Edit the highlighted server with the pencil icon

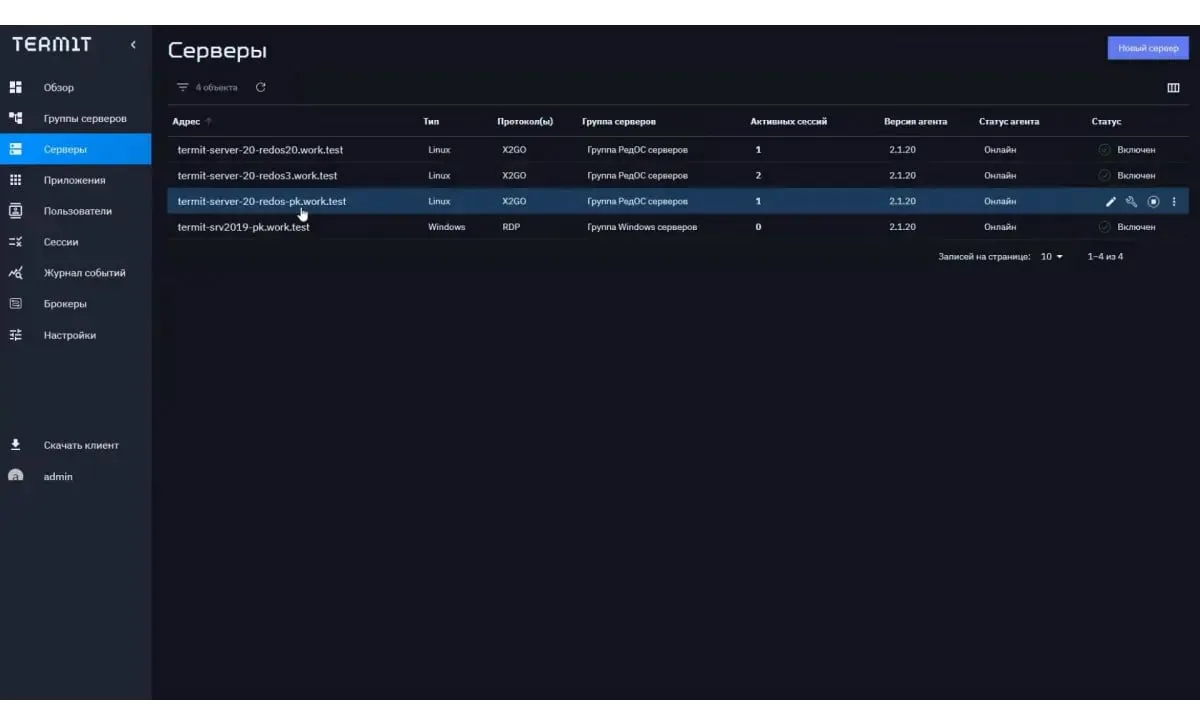pyautogui.click(x=1110, y=202)
